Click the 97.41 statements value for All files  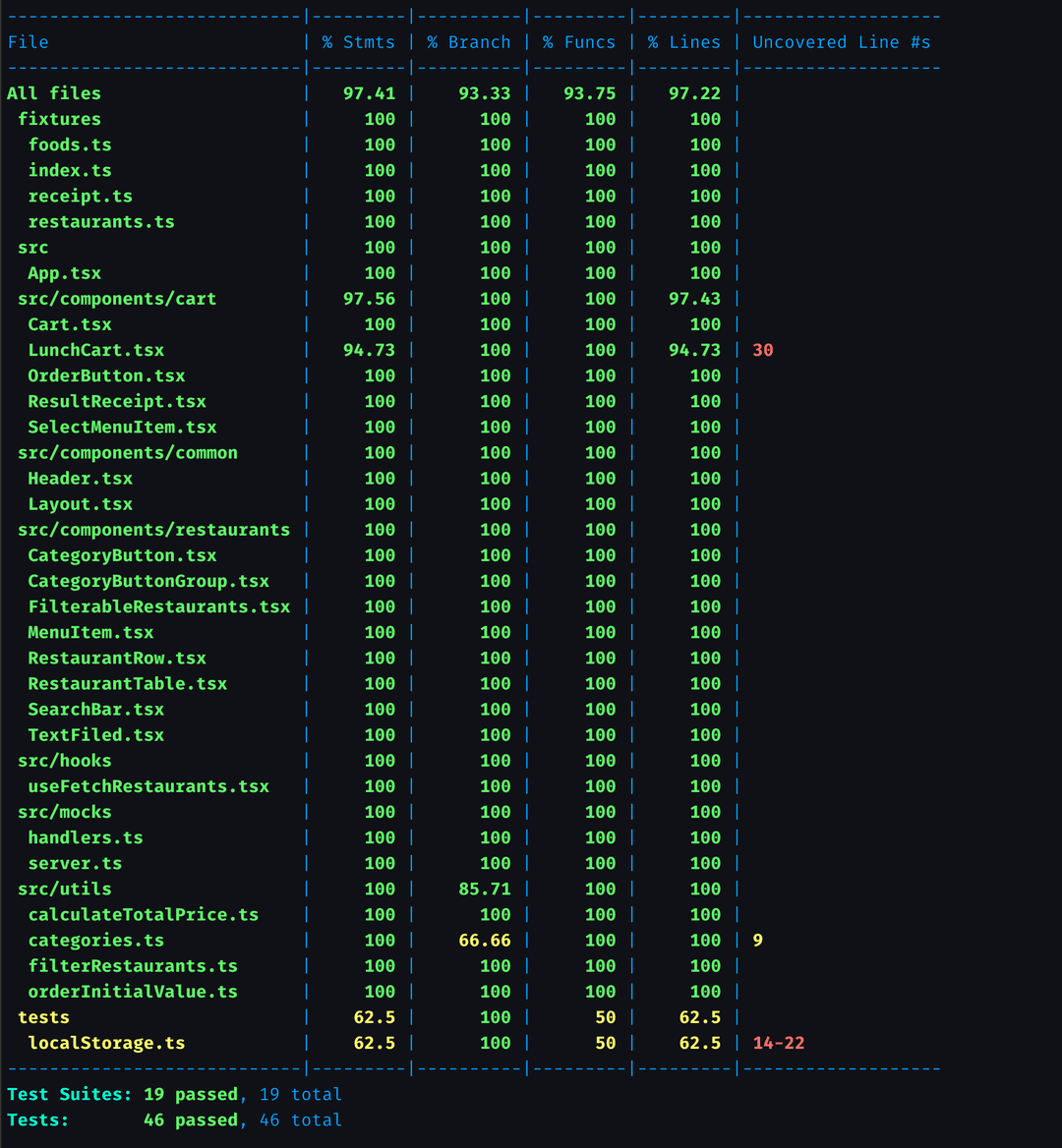[x=369, y=93]
